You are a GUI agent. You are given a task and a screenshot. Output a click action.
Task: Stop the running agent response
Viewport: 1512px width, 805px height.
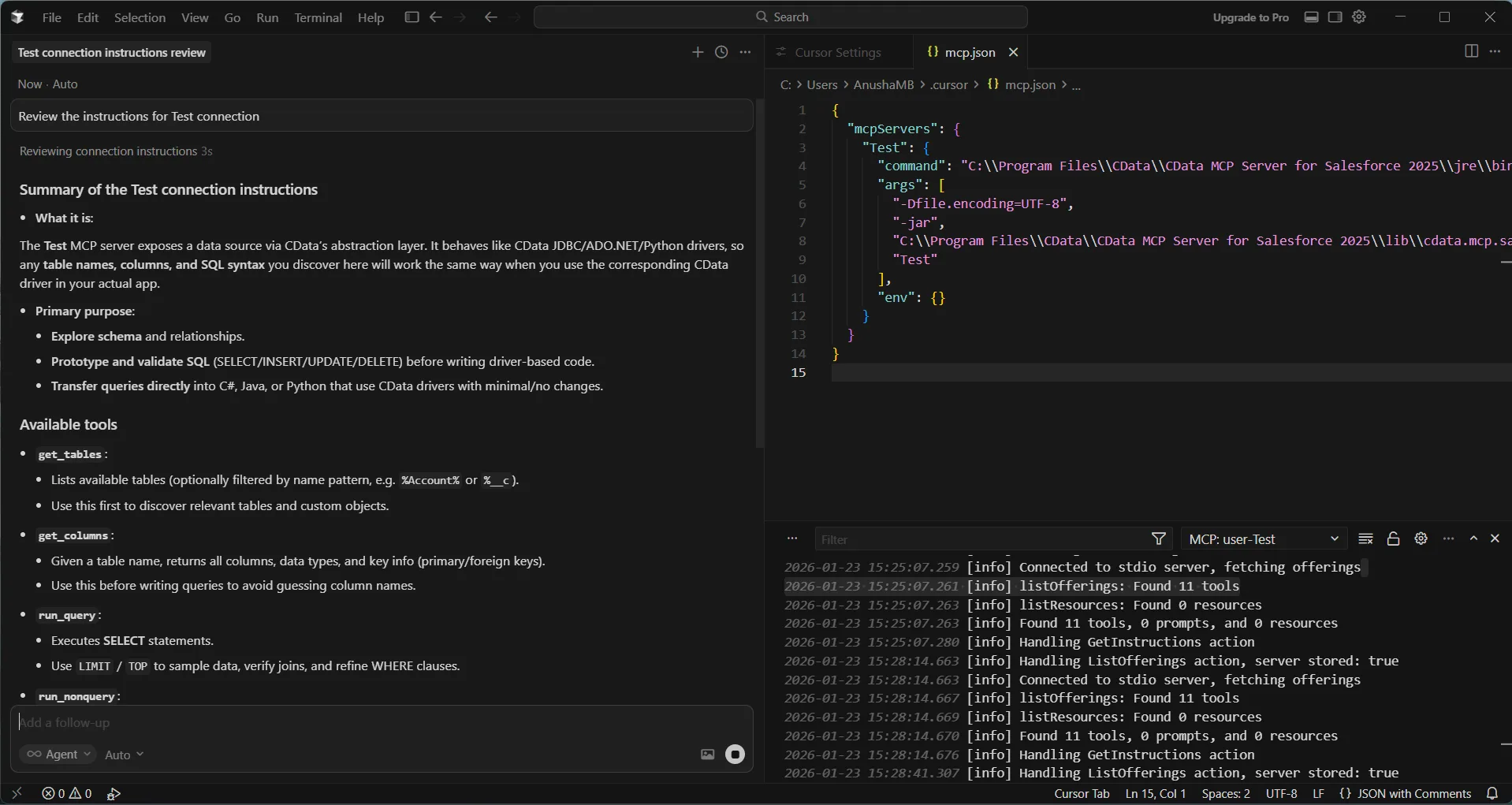pos(735,755)
